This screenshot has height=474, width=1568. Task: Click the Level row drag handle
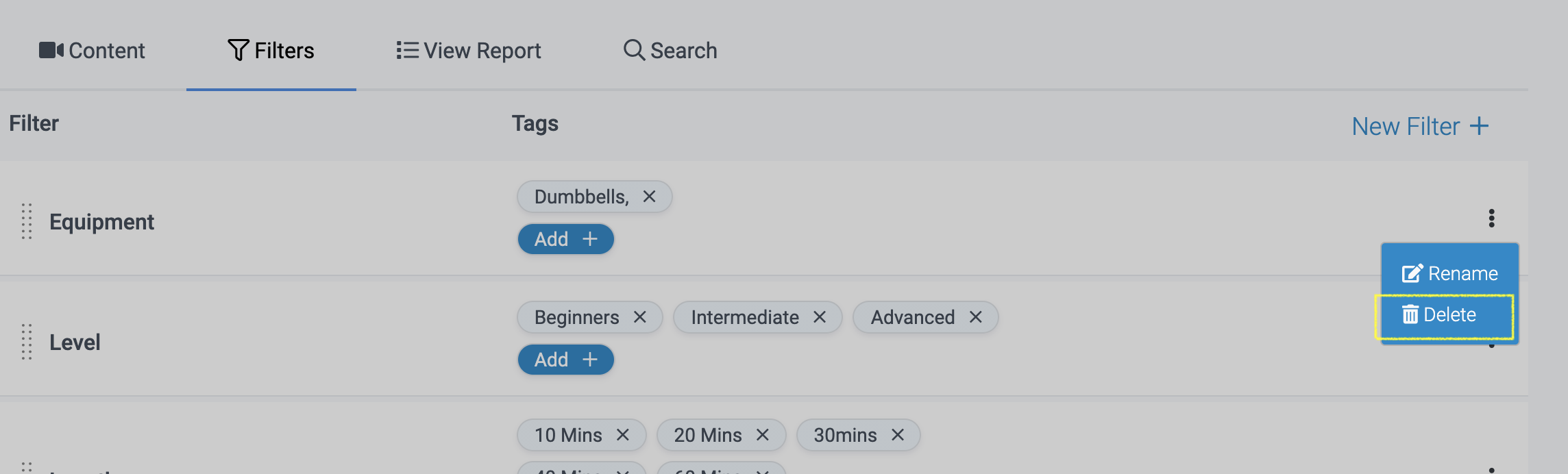tap(27, 342)
